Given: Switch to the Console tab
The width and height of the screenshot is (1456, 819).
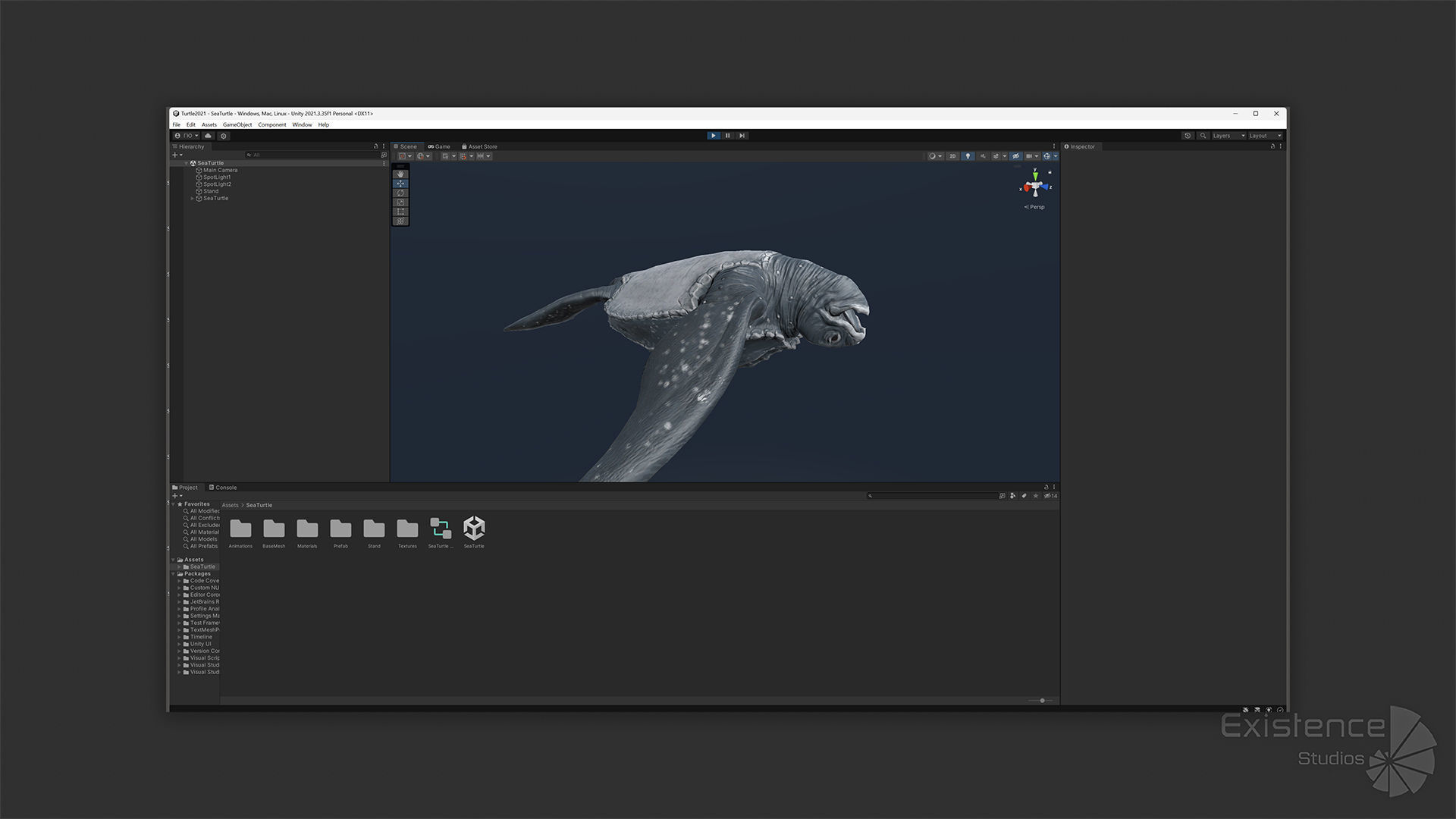Looking at the screenshot, I should [223, 488].
